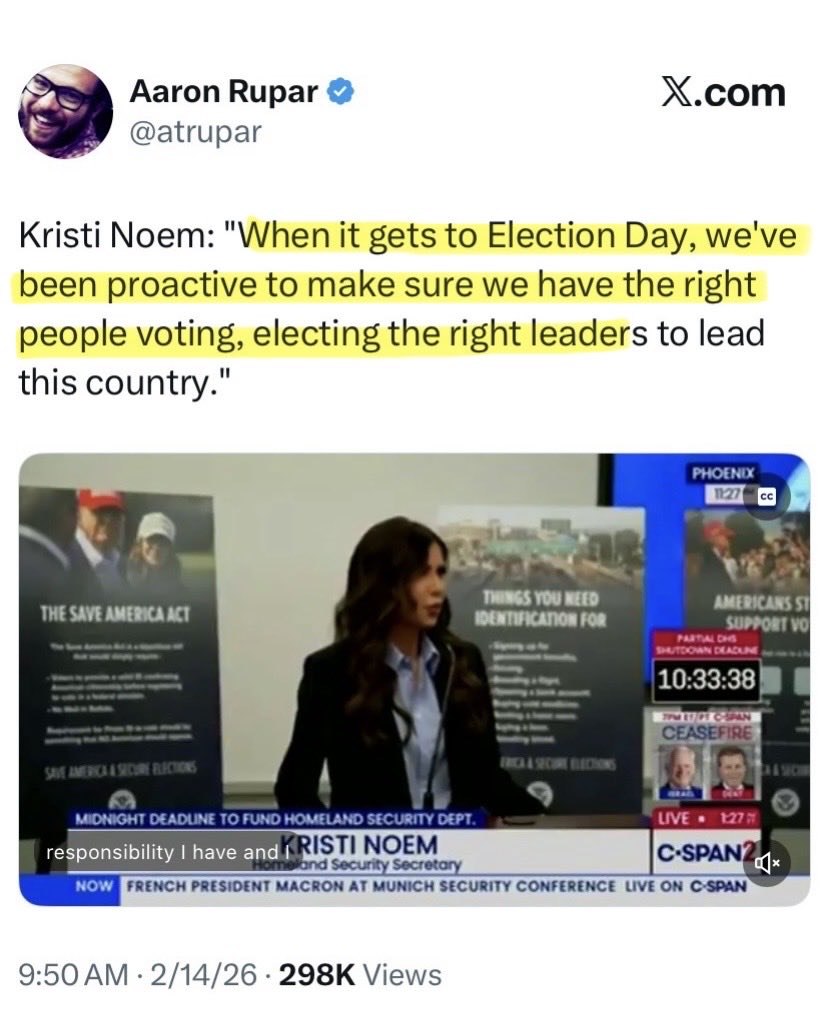This screenshot has height=1011, width=828.
Task: Toggle closed captions CC button
Action: [x=766, y=497]
